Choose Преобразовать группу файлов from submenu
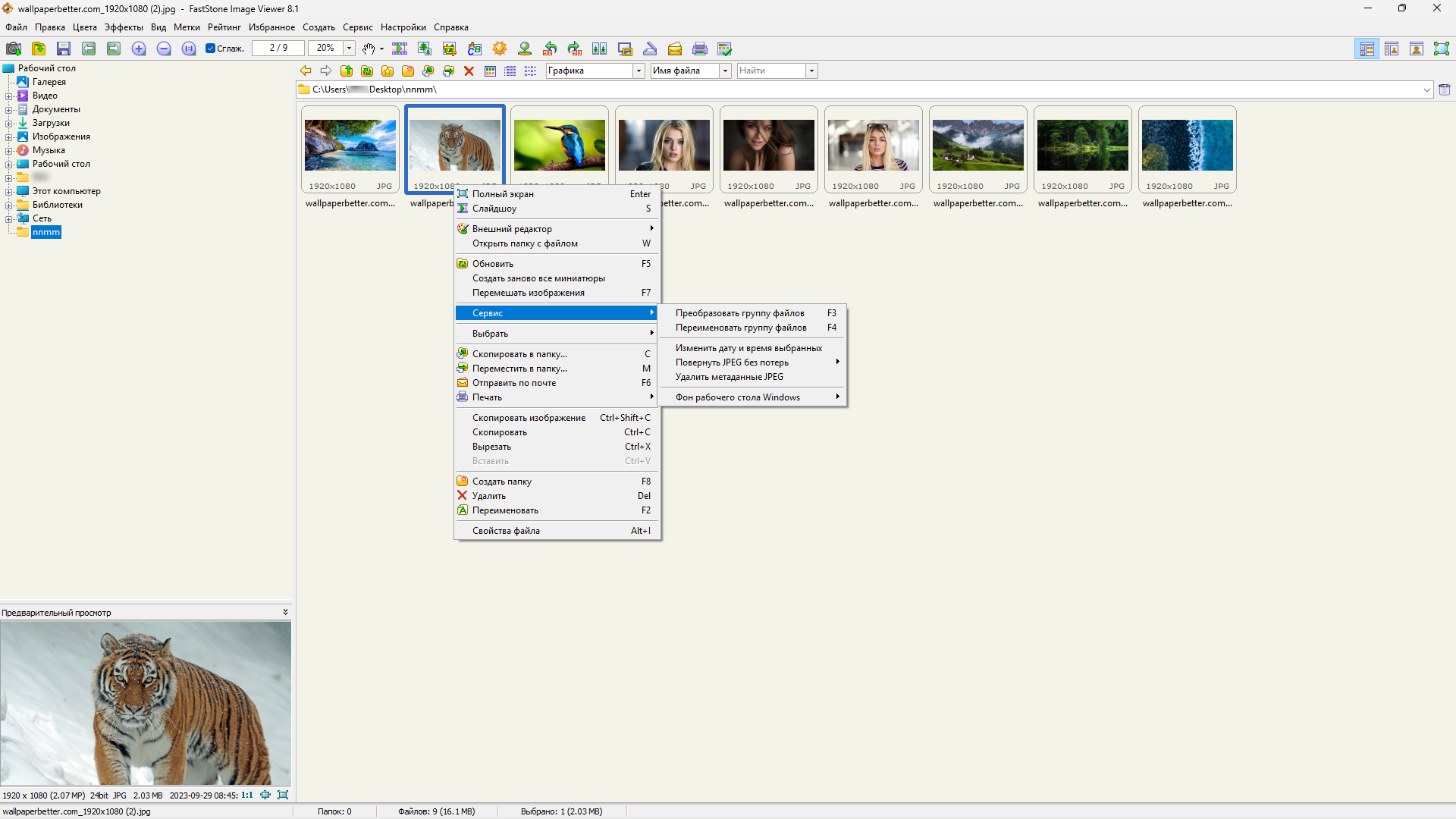This screenshot has height=819, width=1456. pyautogui.click(x=739, y=313)
